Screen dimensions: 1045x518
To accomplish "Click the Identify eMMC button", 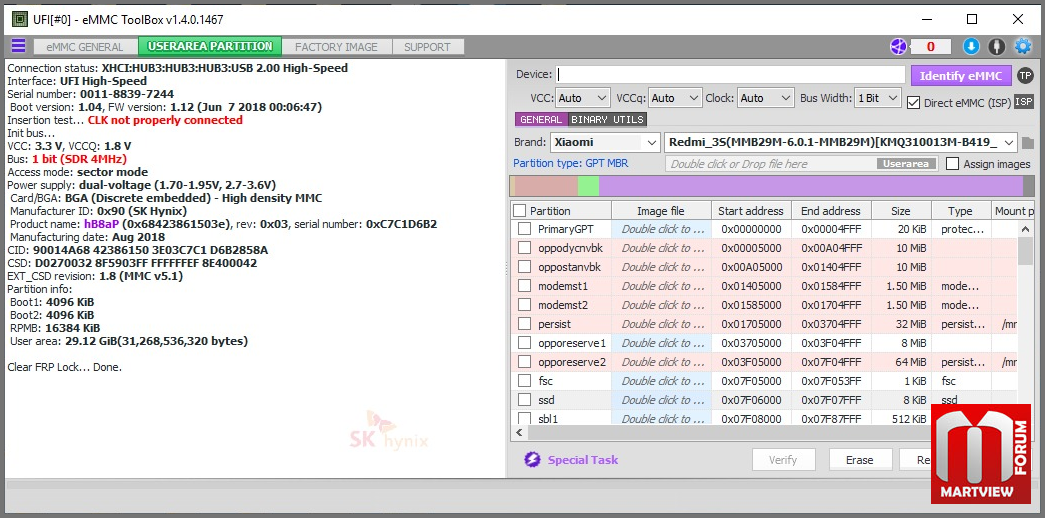I will tap(961, 75).
